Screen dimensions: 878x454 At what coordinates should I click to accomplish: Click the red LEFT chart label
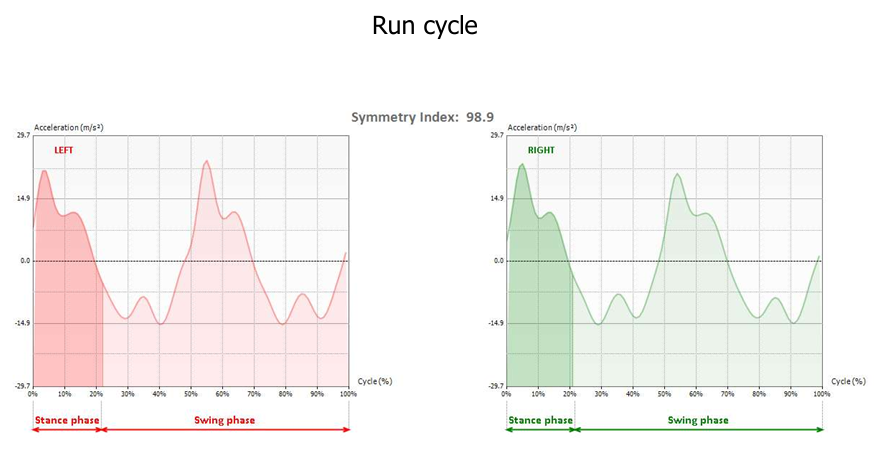tap(64, 150)
